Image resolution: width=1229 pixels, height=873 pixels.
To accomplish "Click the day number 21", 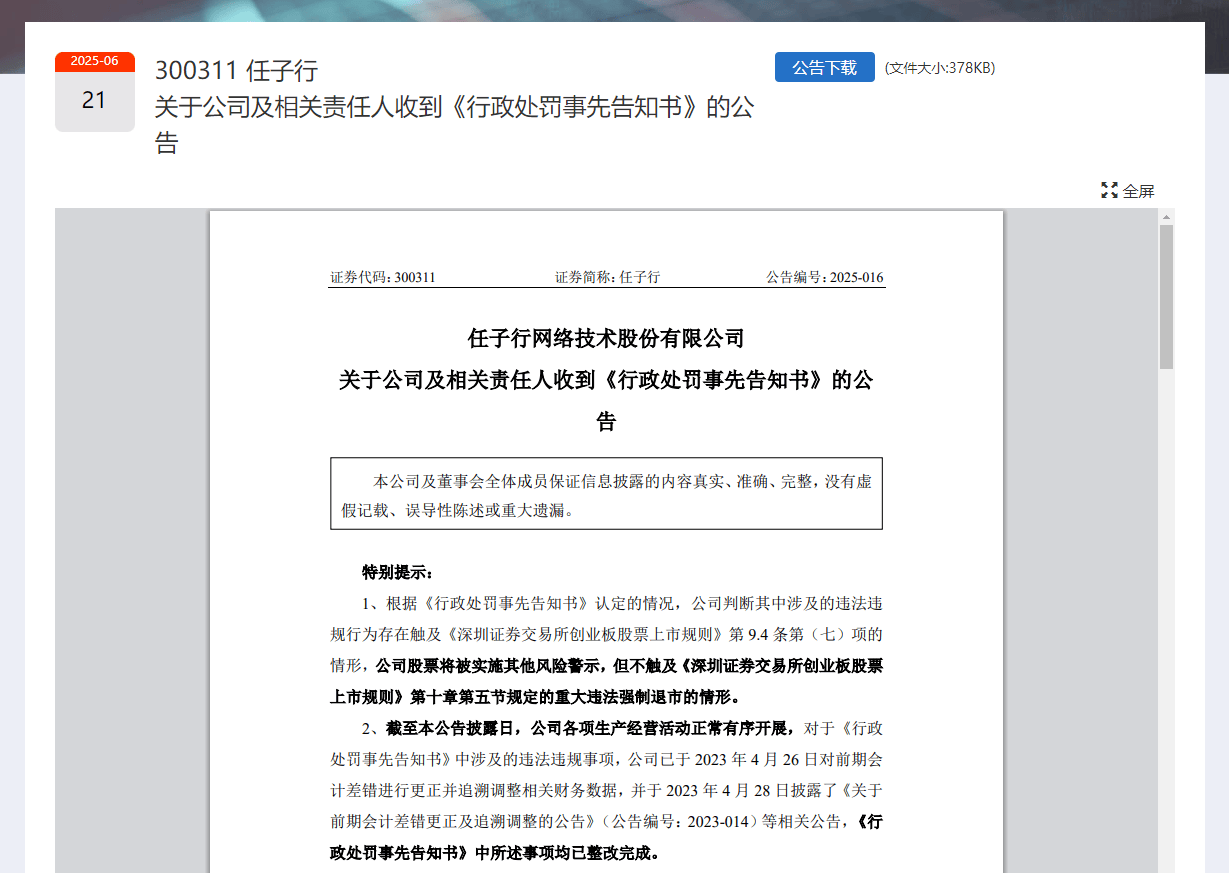I will coord(94,101).
